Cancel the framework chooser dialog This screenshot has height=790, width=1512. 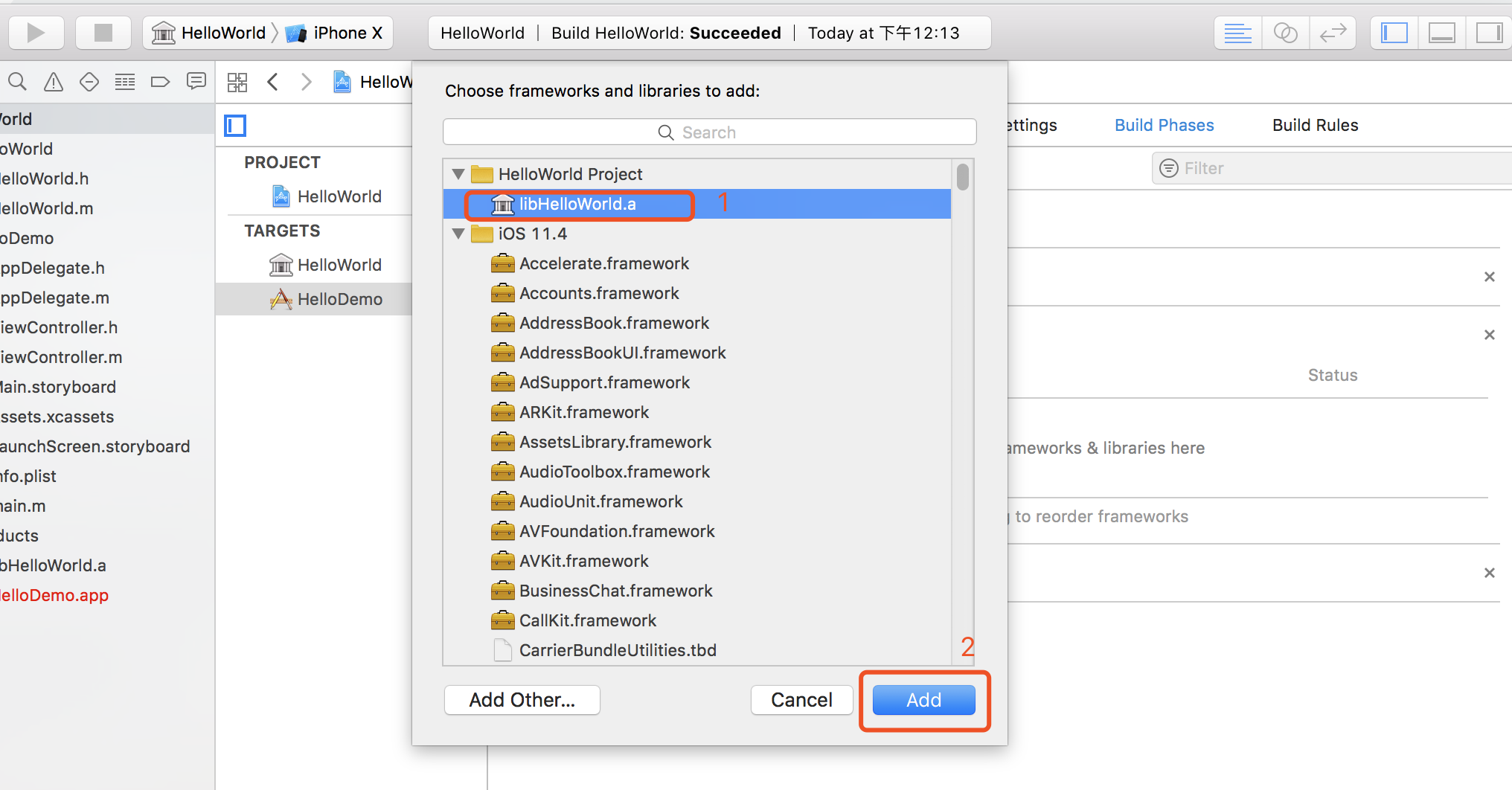[801, 700]
